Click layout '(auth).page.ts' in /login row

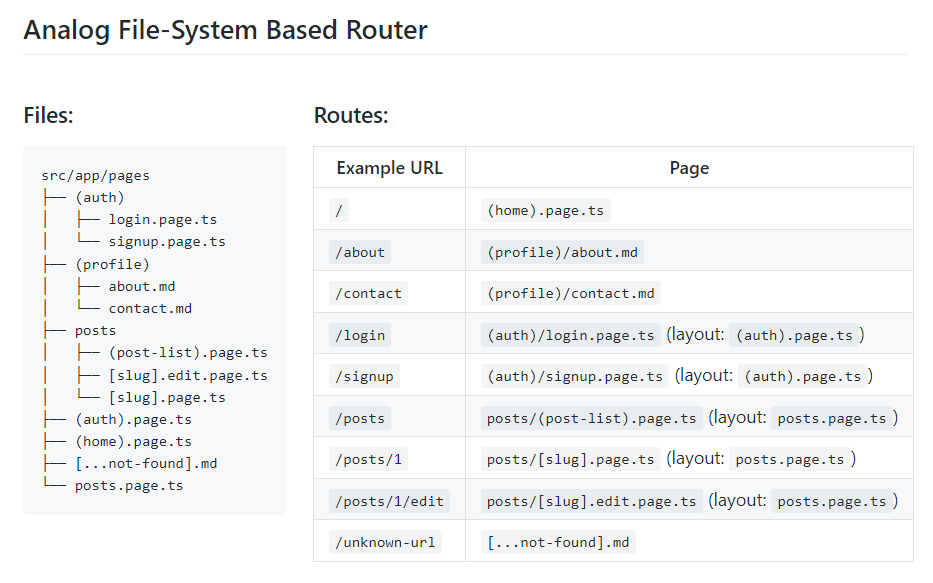(x=794, y=336)
